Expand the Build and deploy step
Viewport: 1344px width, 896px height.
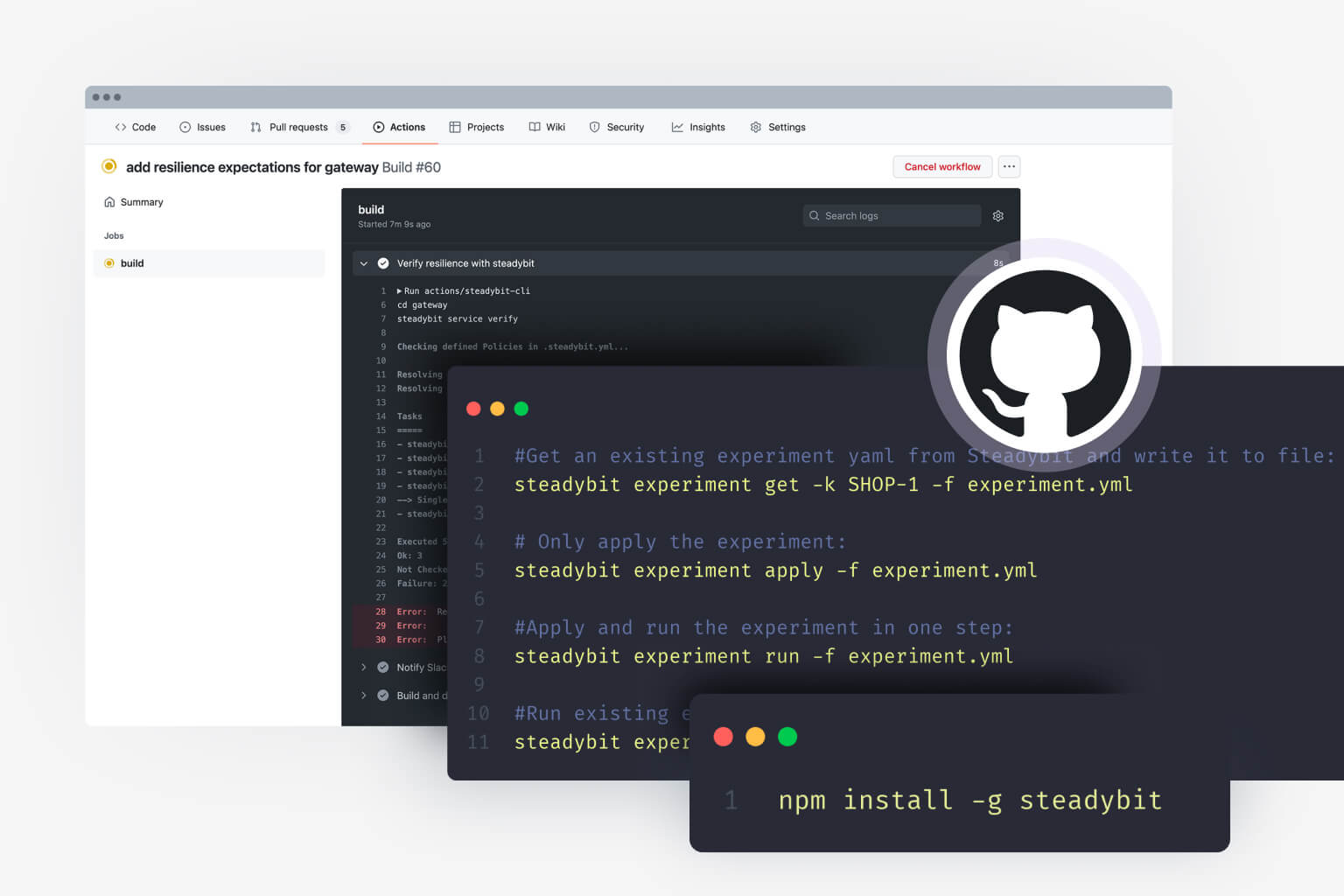(x=364, y=696)
